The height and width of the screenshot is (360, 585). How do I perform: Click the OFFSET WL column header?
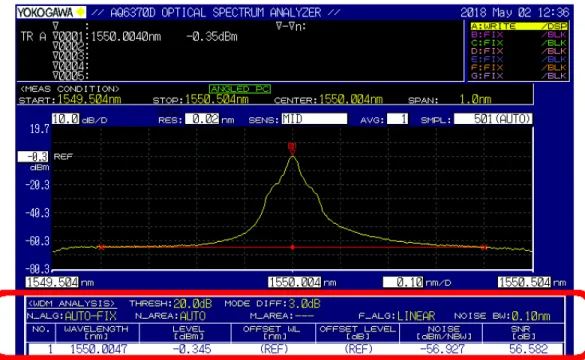[x=273, y=333]
